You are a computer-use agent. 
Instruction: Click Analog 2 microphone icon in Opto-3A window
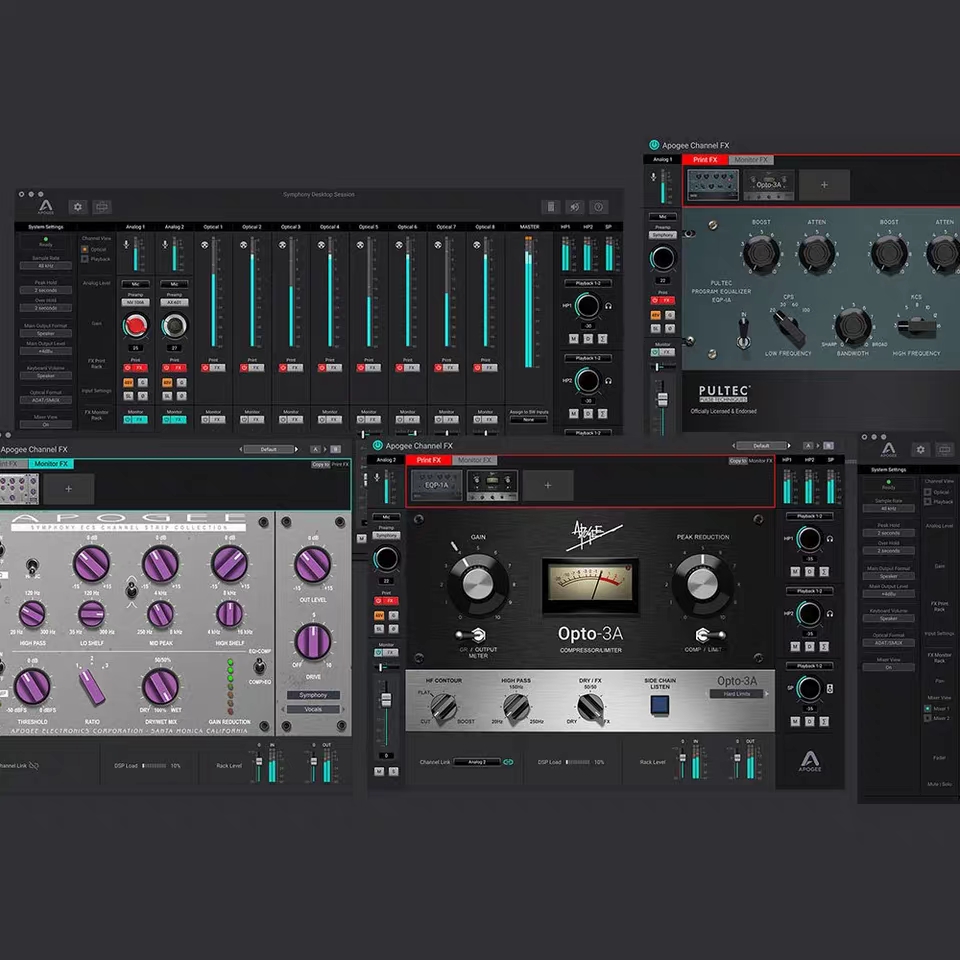point(377,477)
